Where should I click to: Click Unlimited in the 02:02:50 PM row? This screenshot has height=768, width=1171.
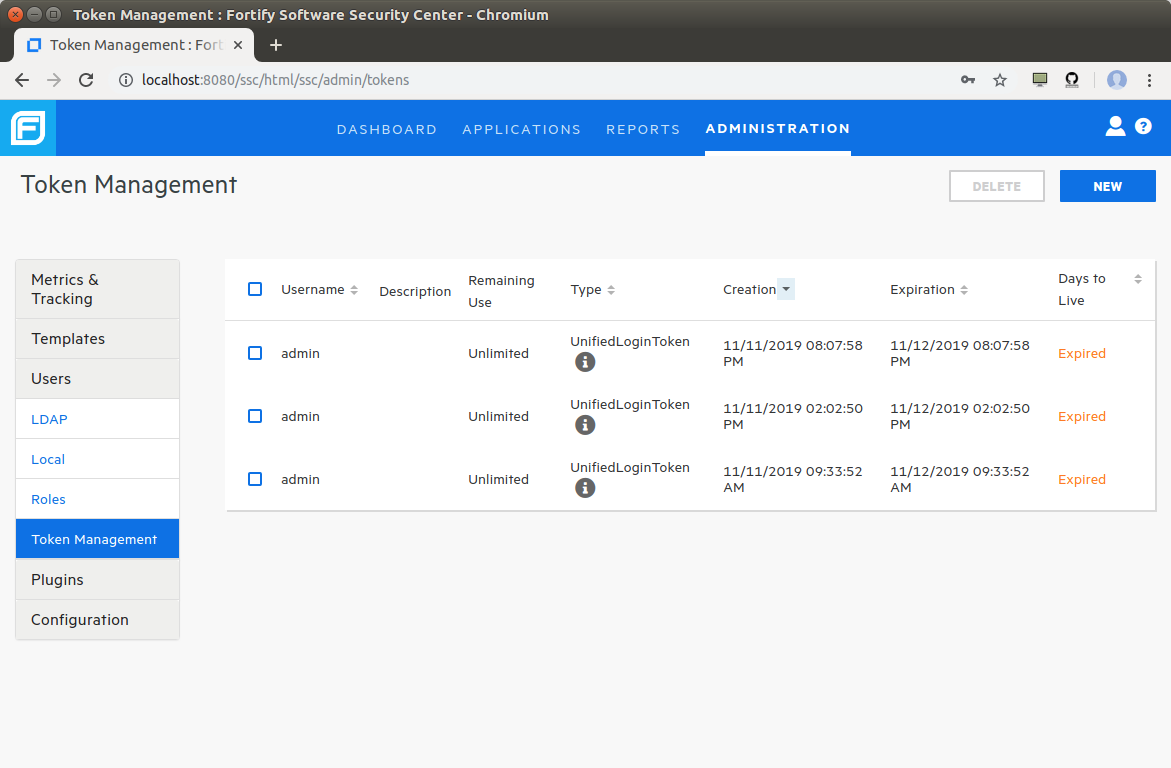[x=498, y=416]
